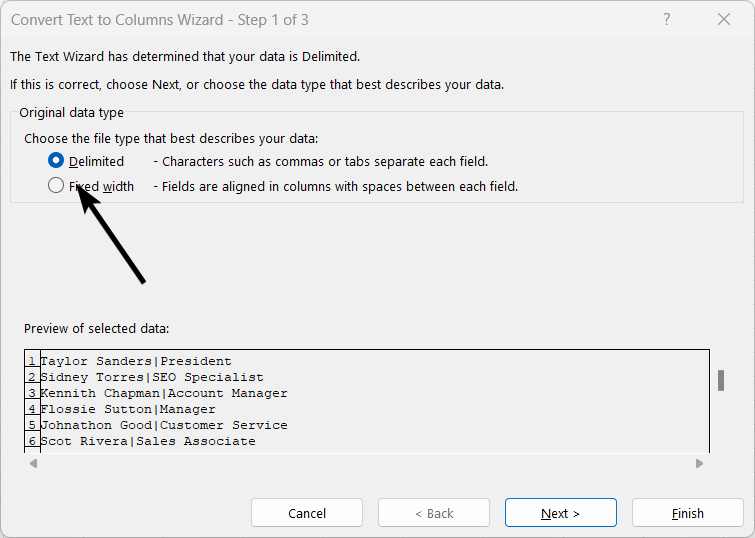Click the greyed-out Back button

coord(434,513)
